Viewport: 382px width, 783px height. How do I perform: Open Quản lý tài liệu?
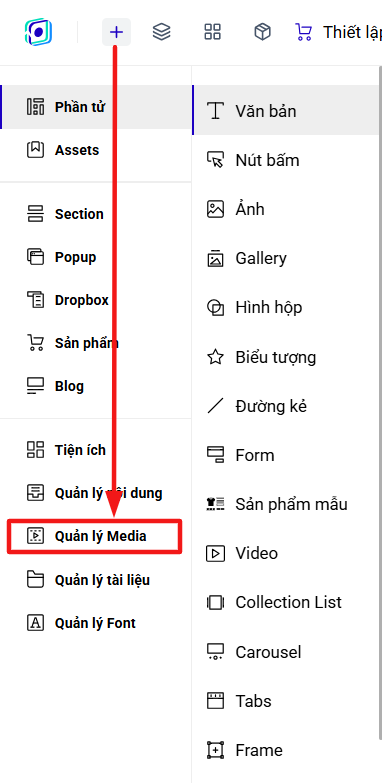click(96, 580)
